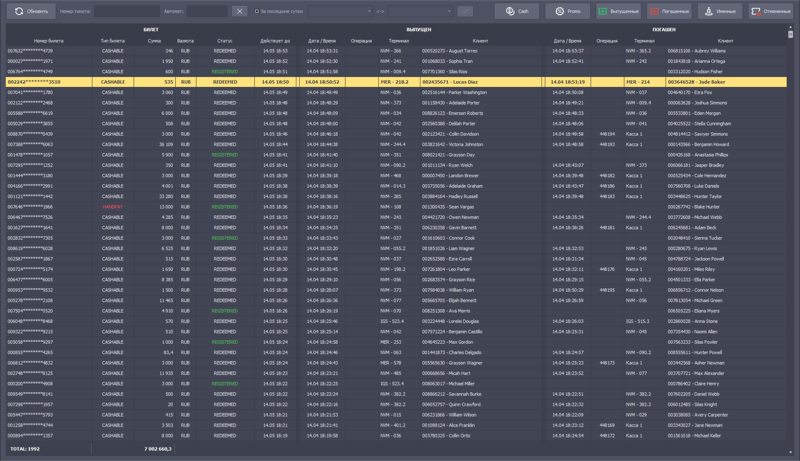The image size is (800, 461).
Task: Apply date range with checkmark button
Action: pyautogui.click(x=465, y=11)
